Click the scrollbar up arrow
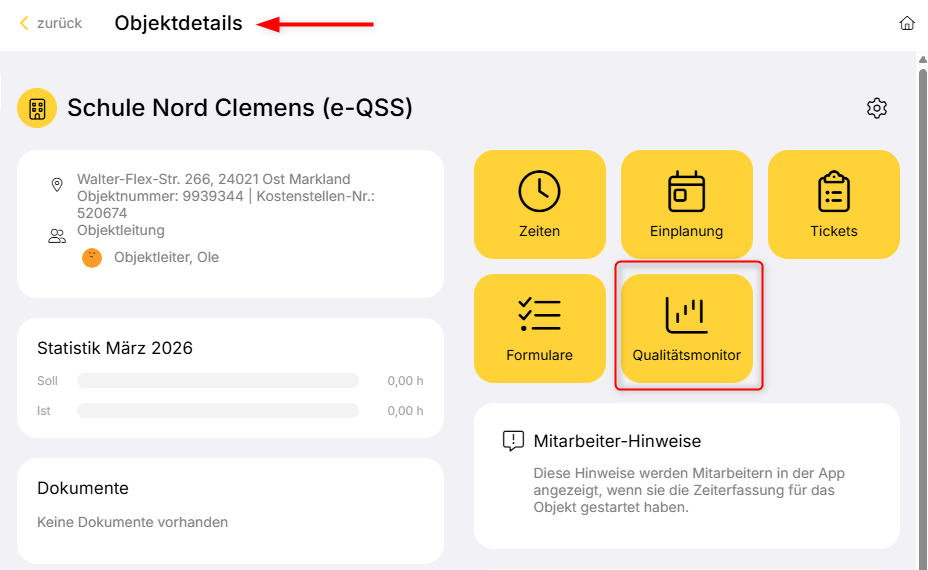 point(922,59)
